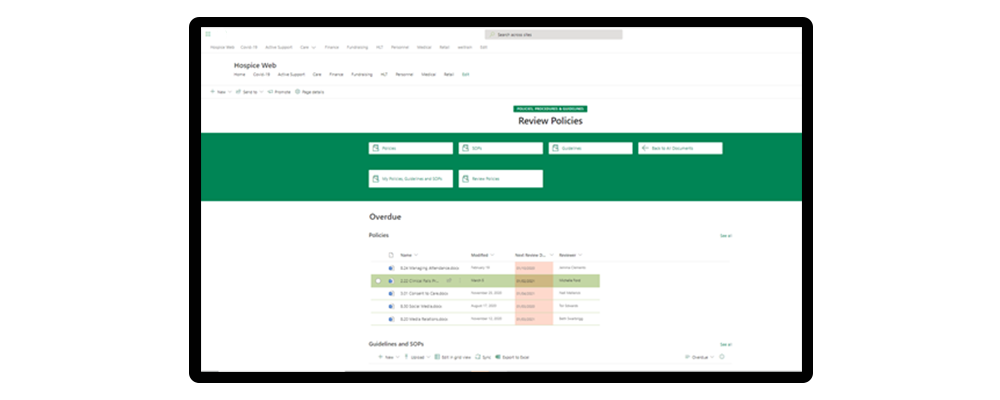Click the back arrow icon on Back to All Documents

click(645, 148)
